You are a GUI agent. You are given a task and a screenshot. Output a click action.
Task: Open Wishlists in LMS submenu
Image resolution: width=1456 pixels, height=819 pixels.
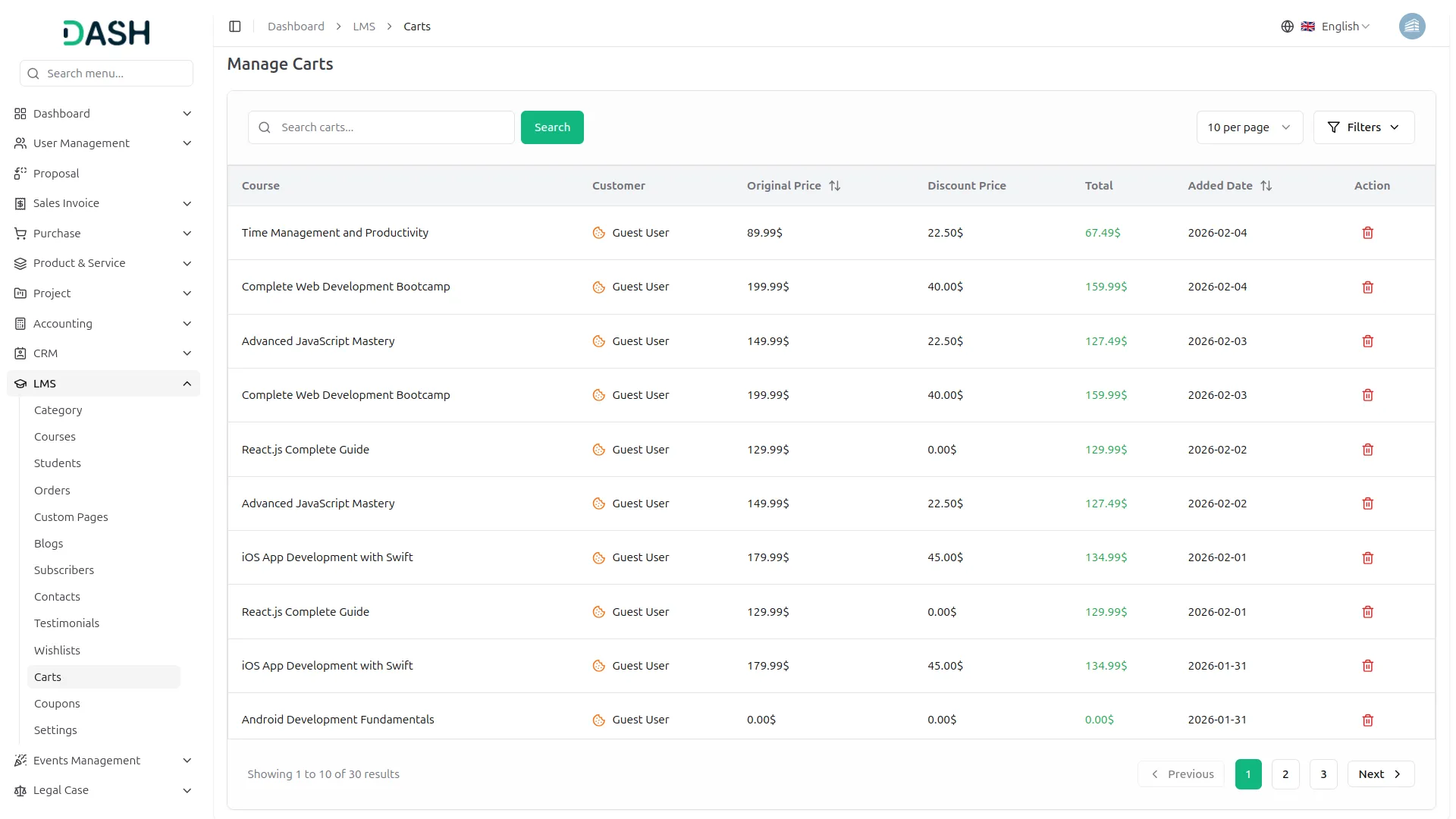[57, 651]
